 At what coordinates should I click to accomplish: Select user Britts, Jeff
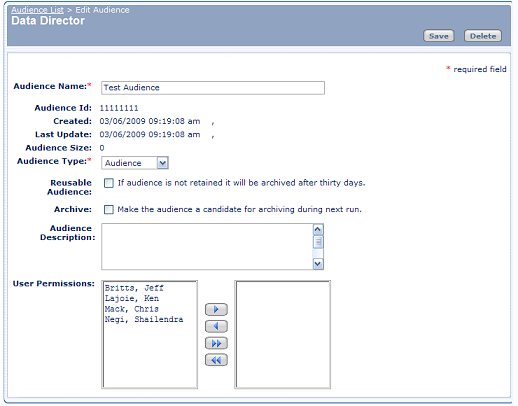point(134,288)
